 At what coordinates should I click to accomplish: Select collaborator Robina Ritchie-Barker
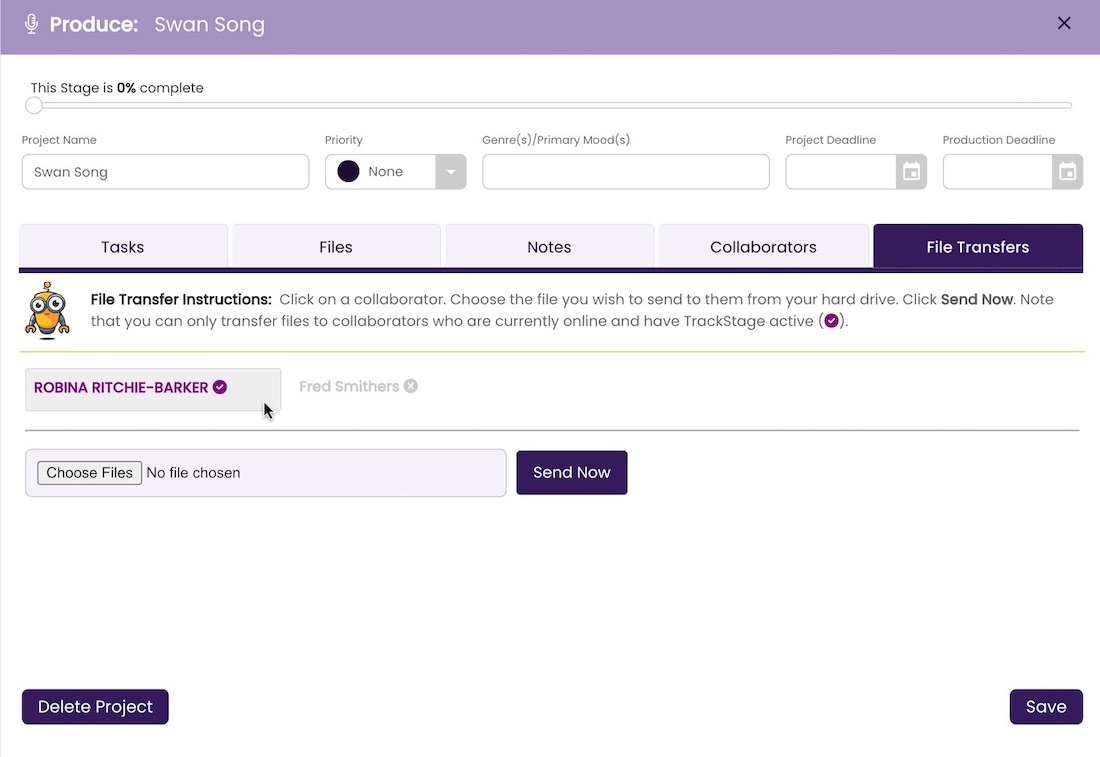tap(153, 389)
